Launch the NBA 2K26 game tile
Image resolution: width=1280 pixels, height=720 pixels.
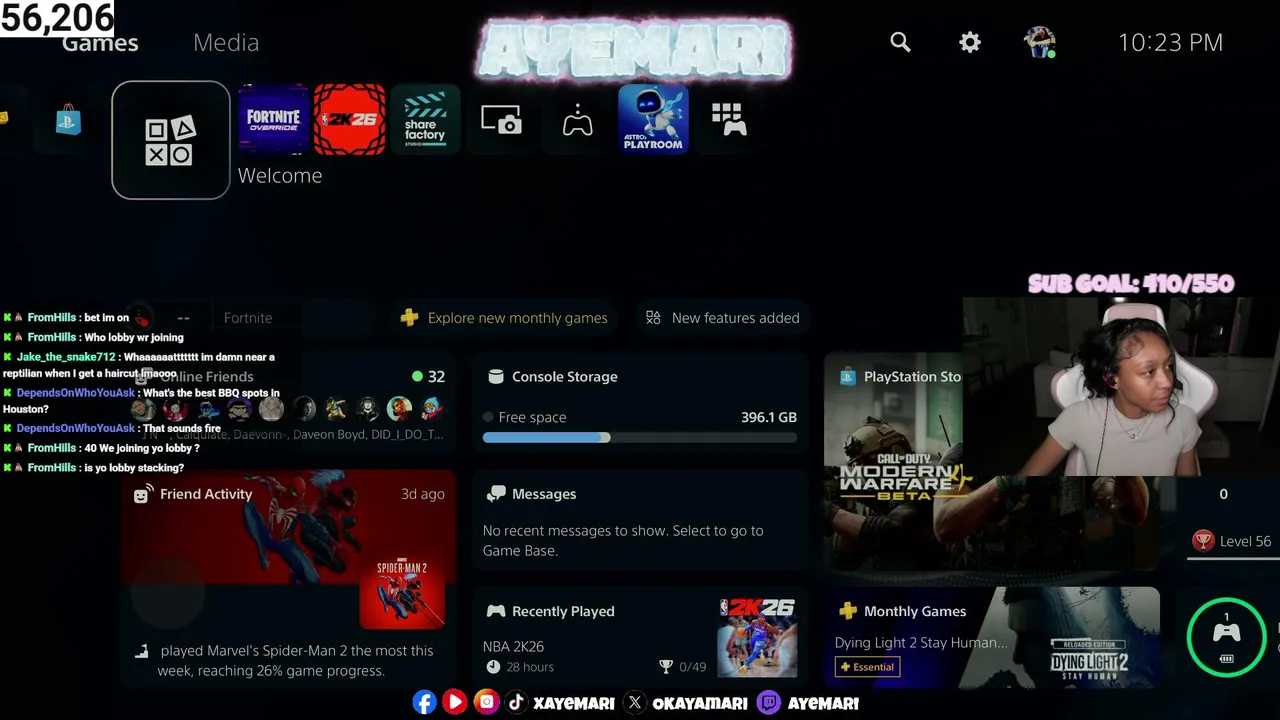349,120
